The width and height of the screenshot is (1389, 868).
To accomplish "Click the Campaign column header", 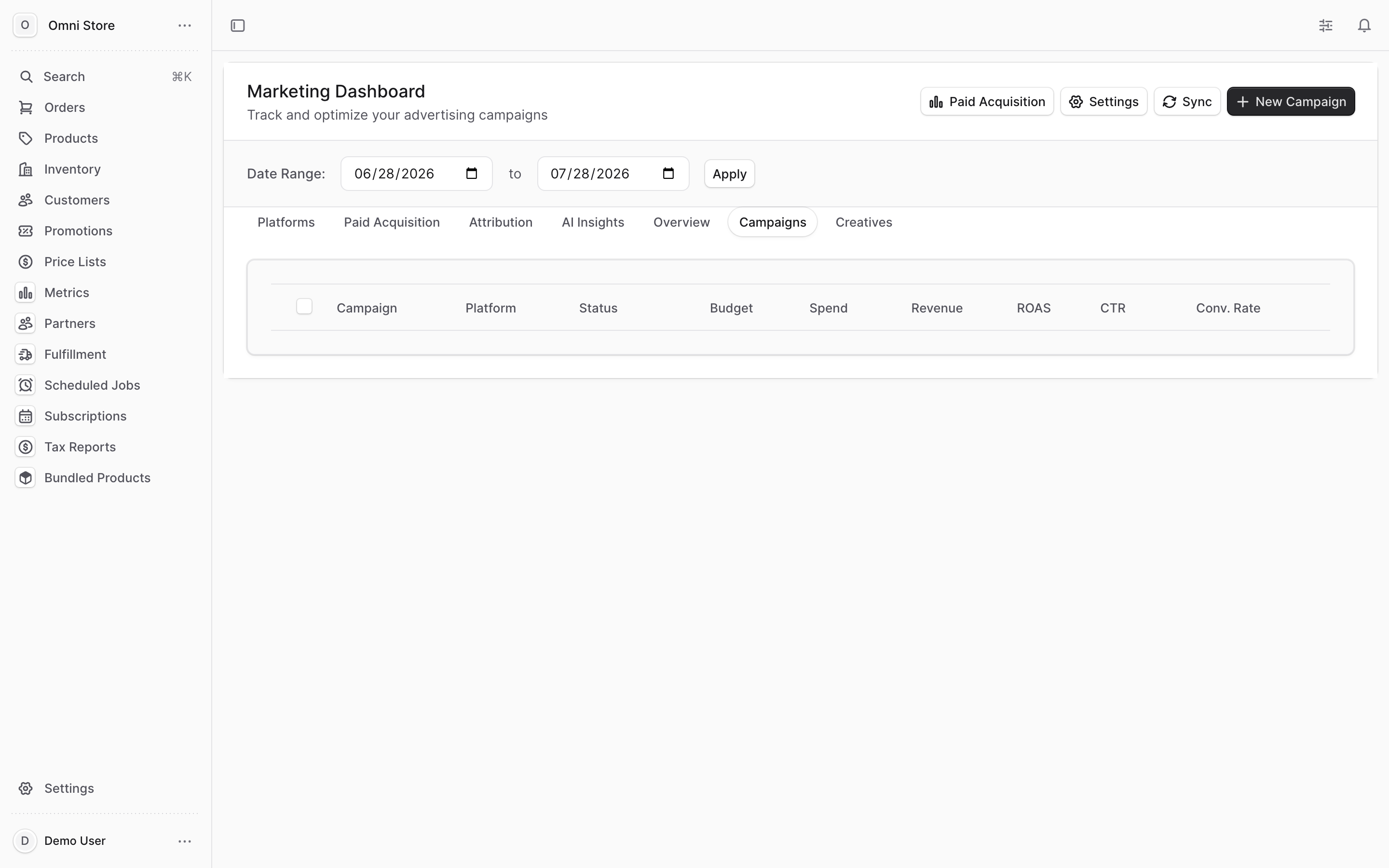I will click(367, 308).
